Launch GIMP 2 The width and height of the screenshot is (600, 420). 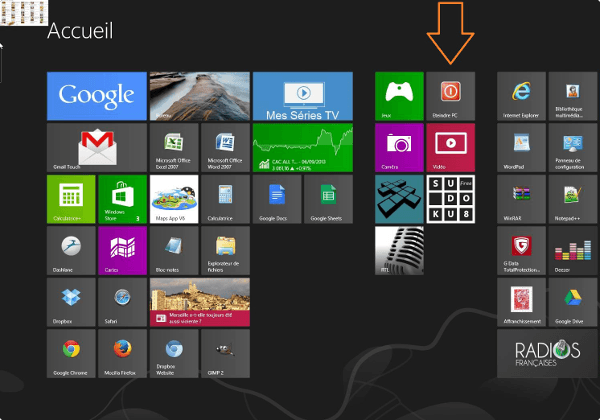225,353
